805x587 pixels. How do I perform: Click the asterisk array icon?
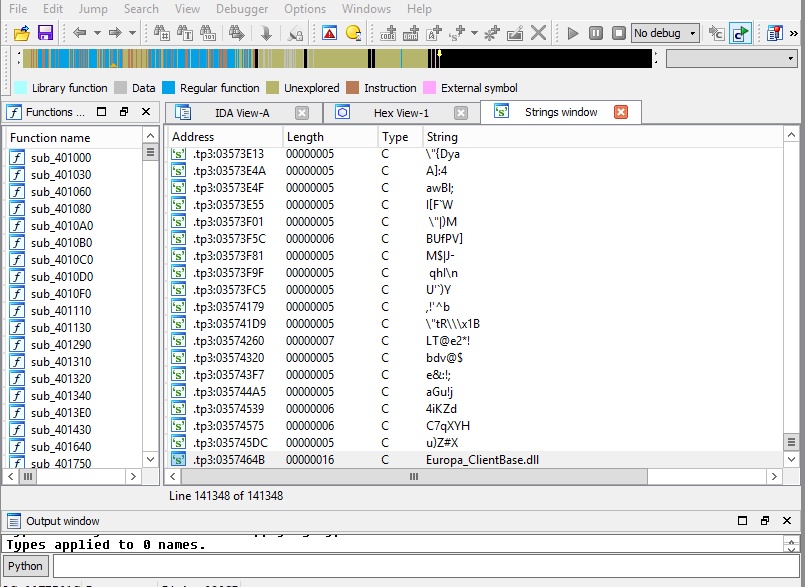click(492, 33)
